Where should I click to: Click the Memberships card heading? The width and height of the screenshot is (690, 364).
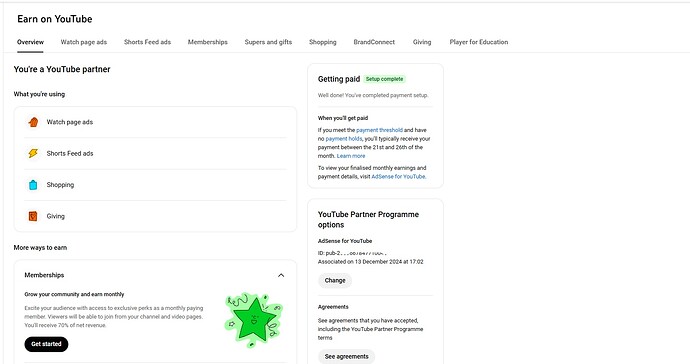click(x=44, y=275)
